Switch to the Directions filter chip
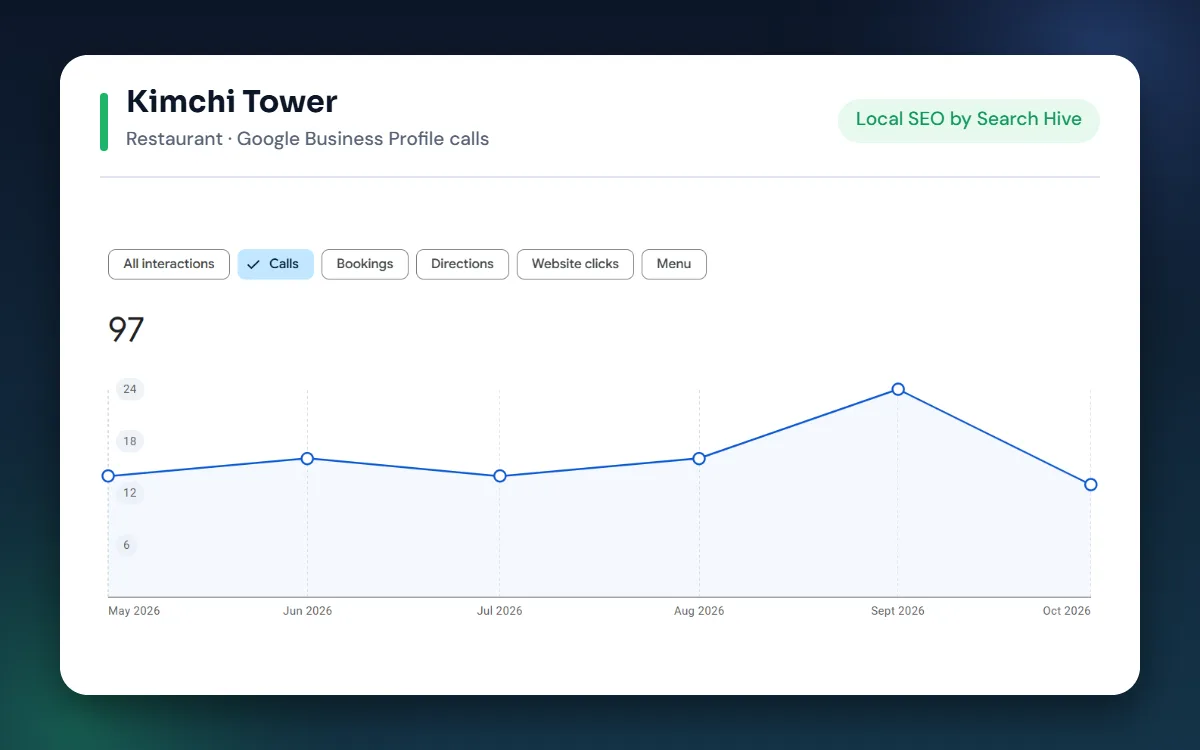This screenshot has height=750, width=1200. (462, 264)
